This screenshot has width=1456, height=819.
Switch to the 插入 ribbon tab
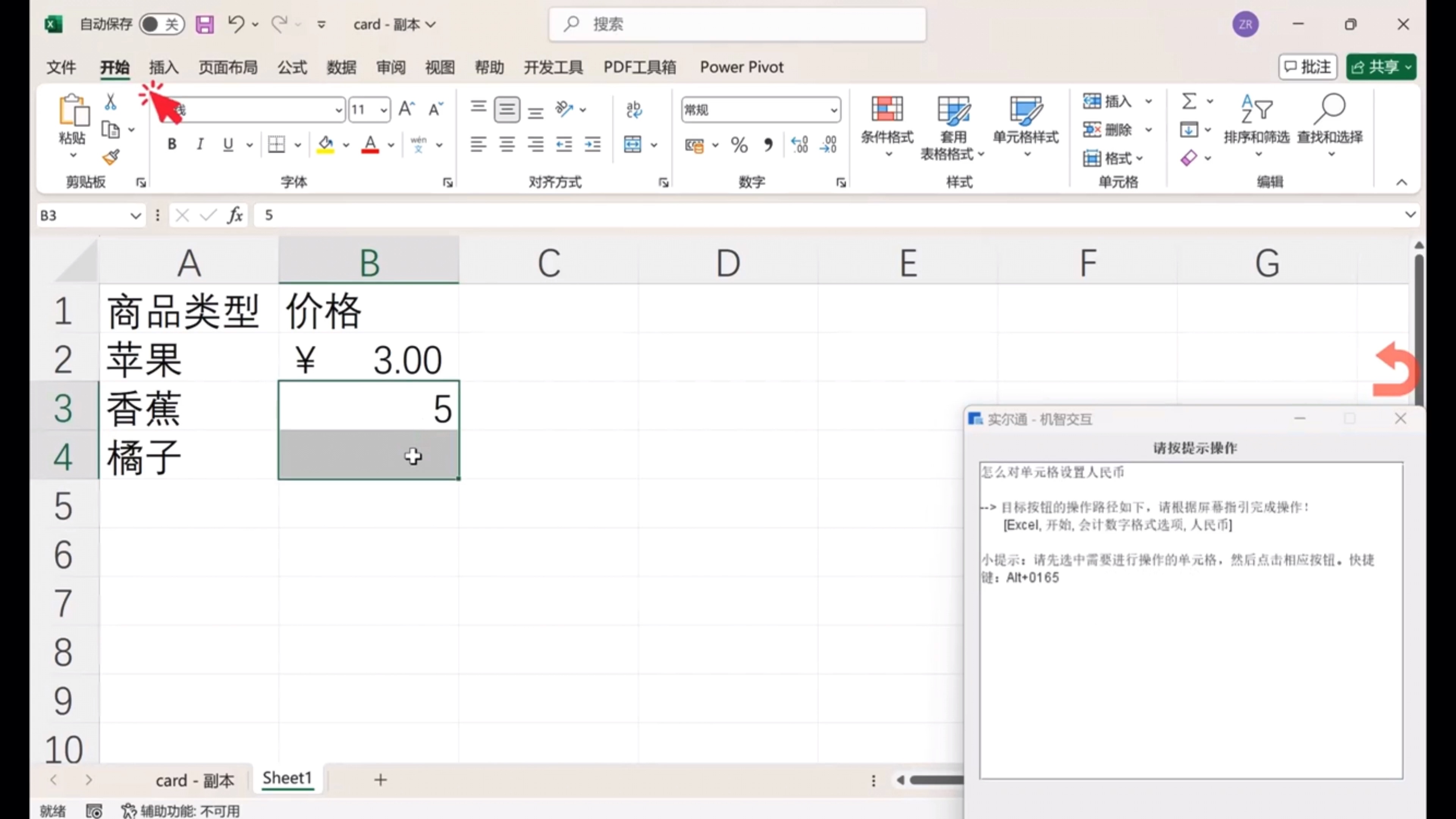(164, 67)
